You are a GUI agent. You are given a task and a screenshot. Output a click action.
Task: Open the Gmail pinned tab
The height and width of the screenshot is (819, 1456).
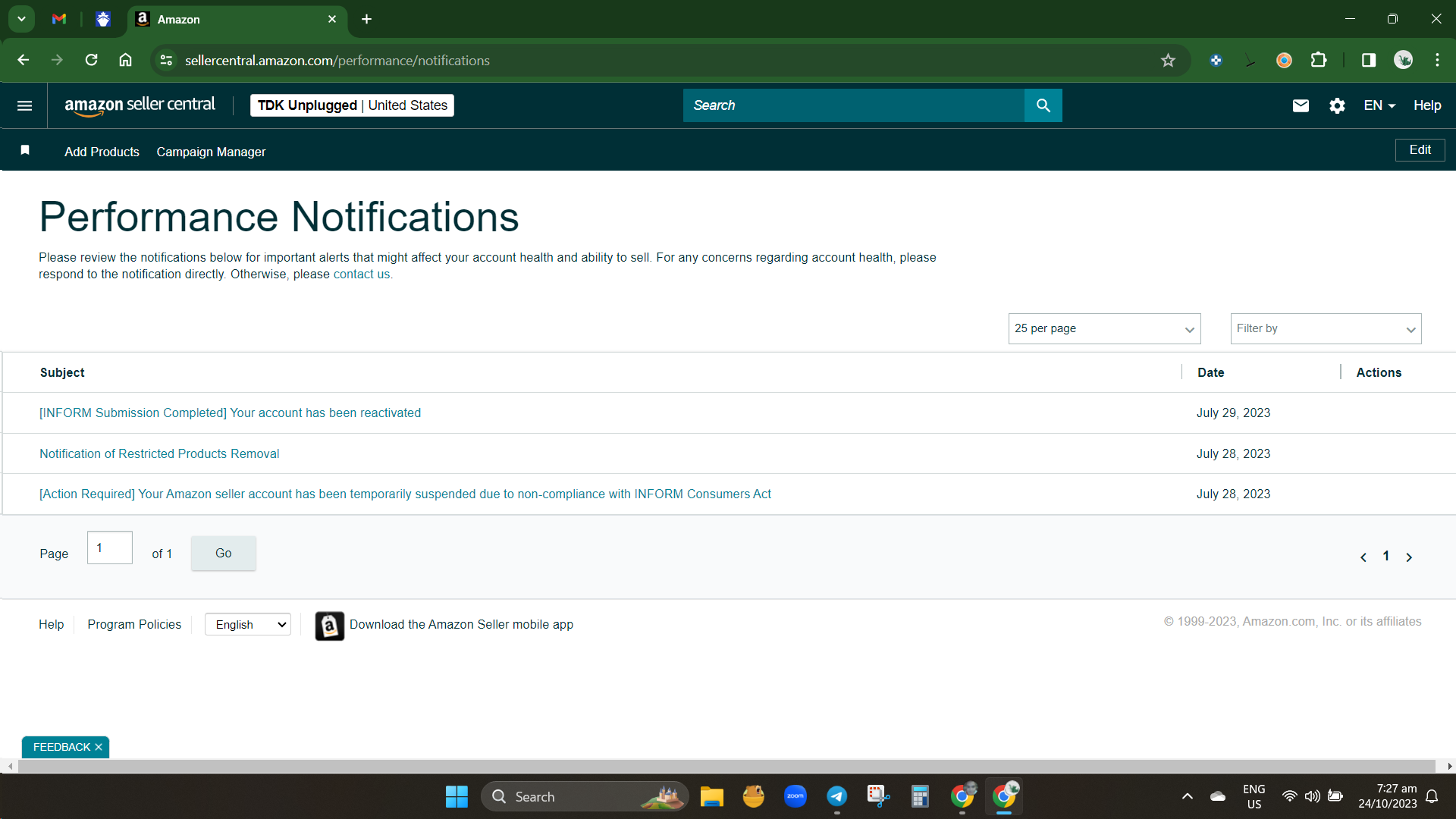[x=59, y=19]
